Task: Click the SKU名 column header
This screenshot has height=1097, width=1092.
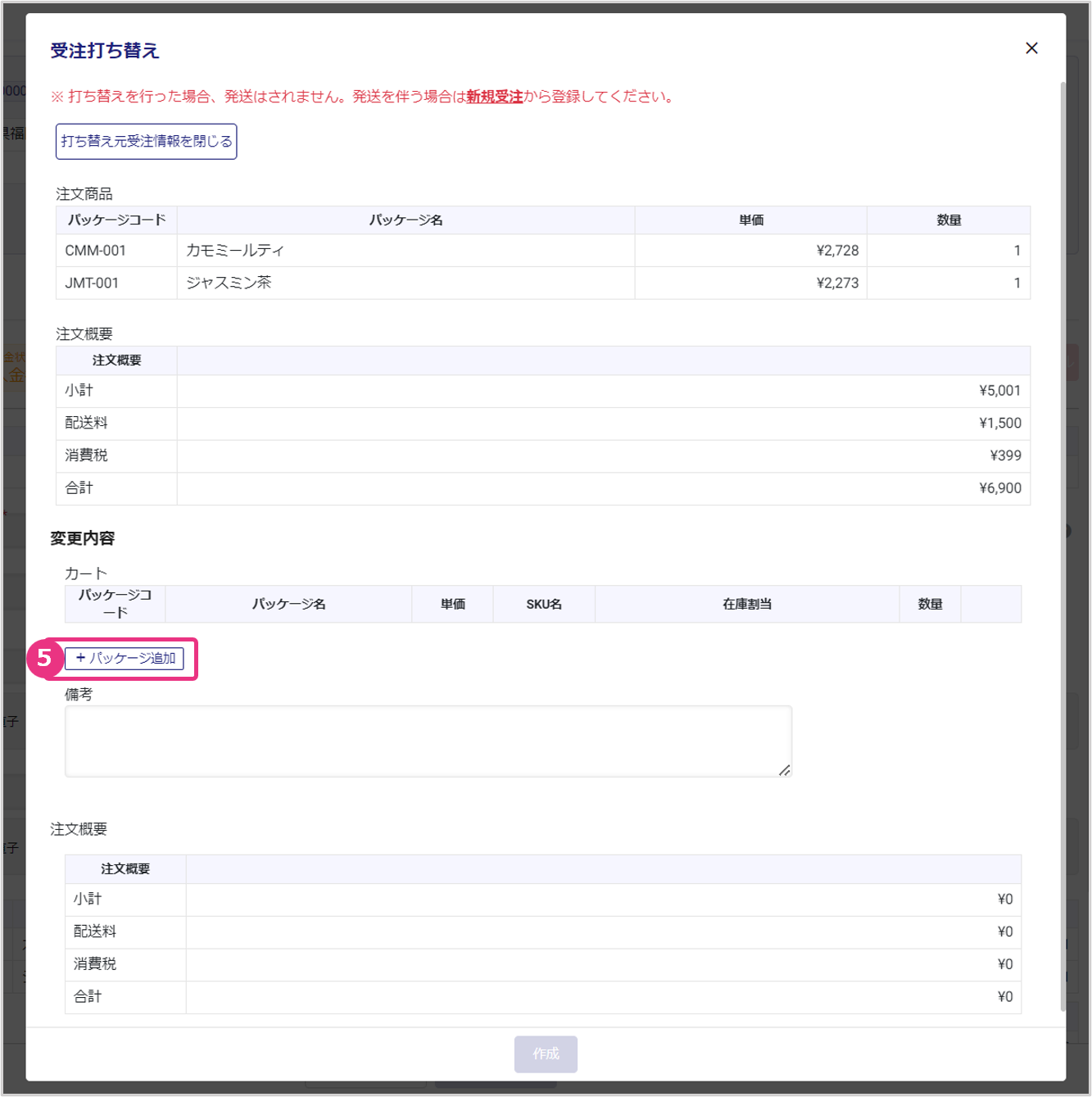Action: 544,605
